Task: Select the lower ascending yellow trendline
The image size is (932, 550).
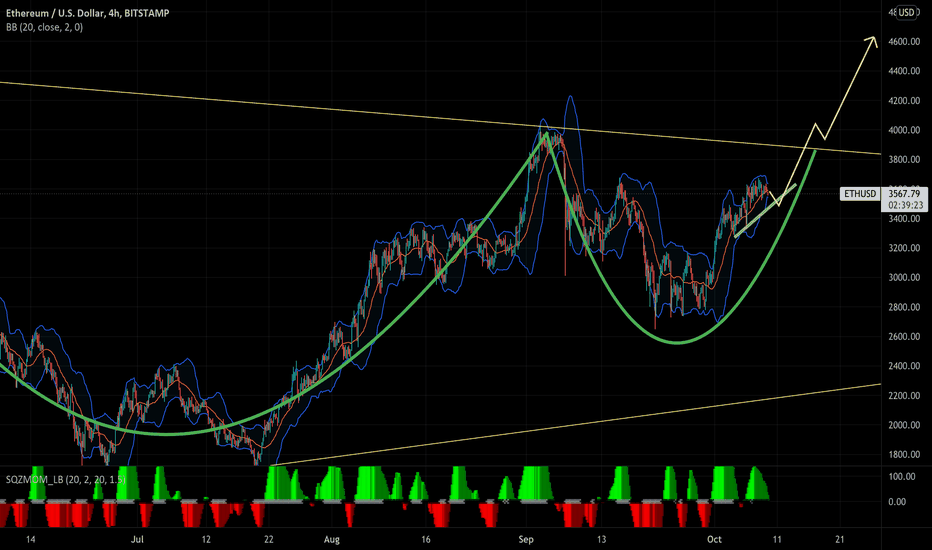Action: pos(575,425)
